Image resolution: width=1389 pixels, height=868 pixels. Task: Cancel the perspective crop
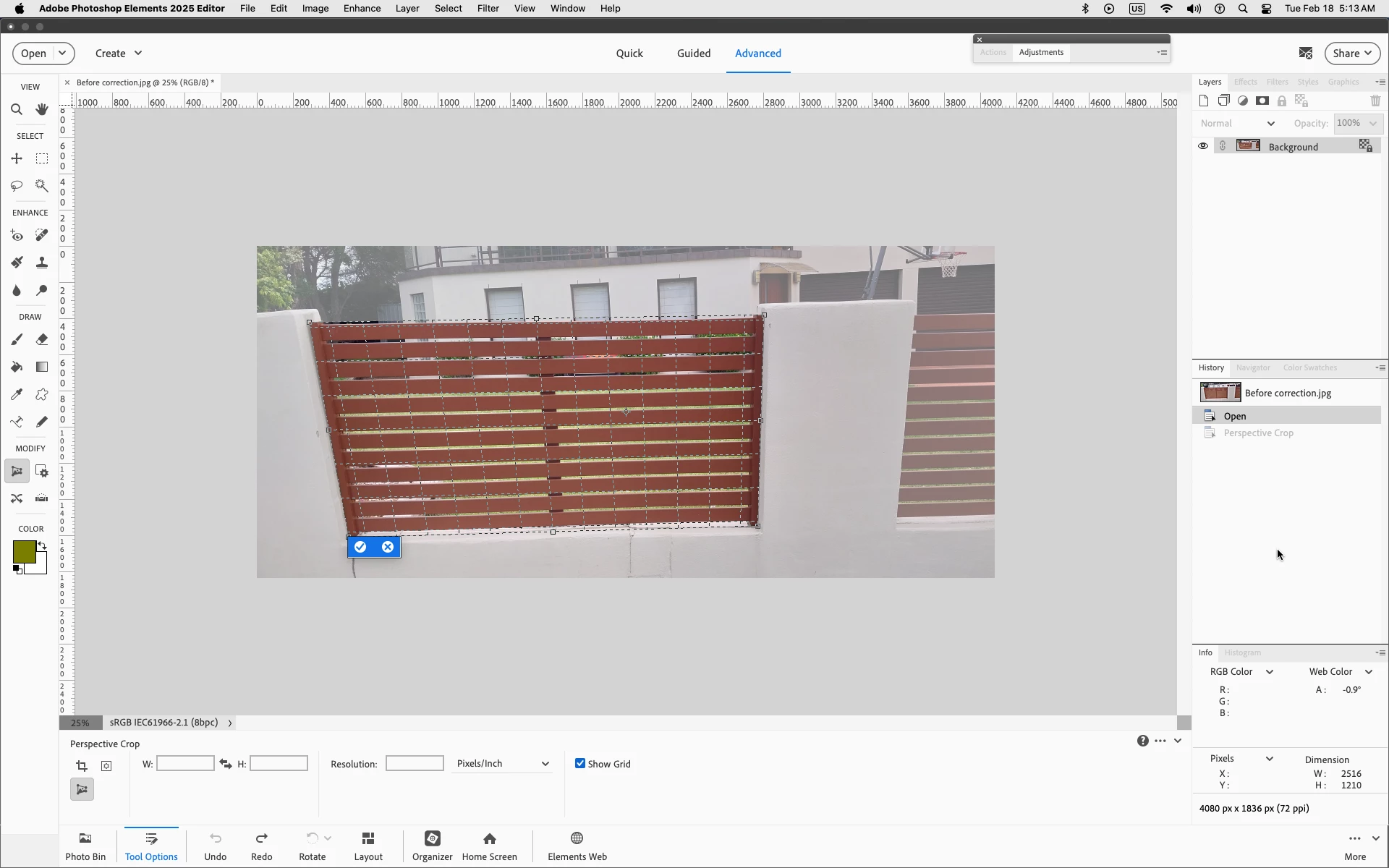coord(388,547)
